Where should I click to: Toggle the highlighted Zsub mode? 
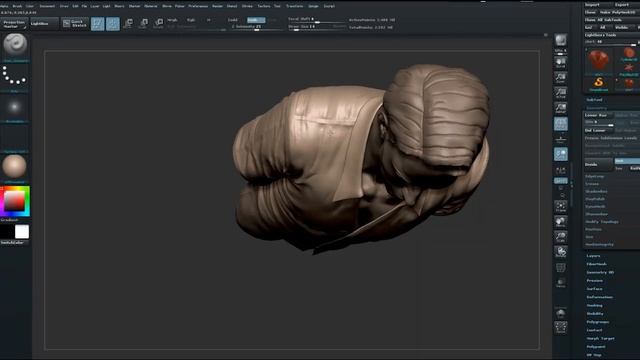(x=256, y=20)
